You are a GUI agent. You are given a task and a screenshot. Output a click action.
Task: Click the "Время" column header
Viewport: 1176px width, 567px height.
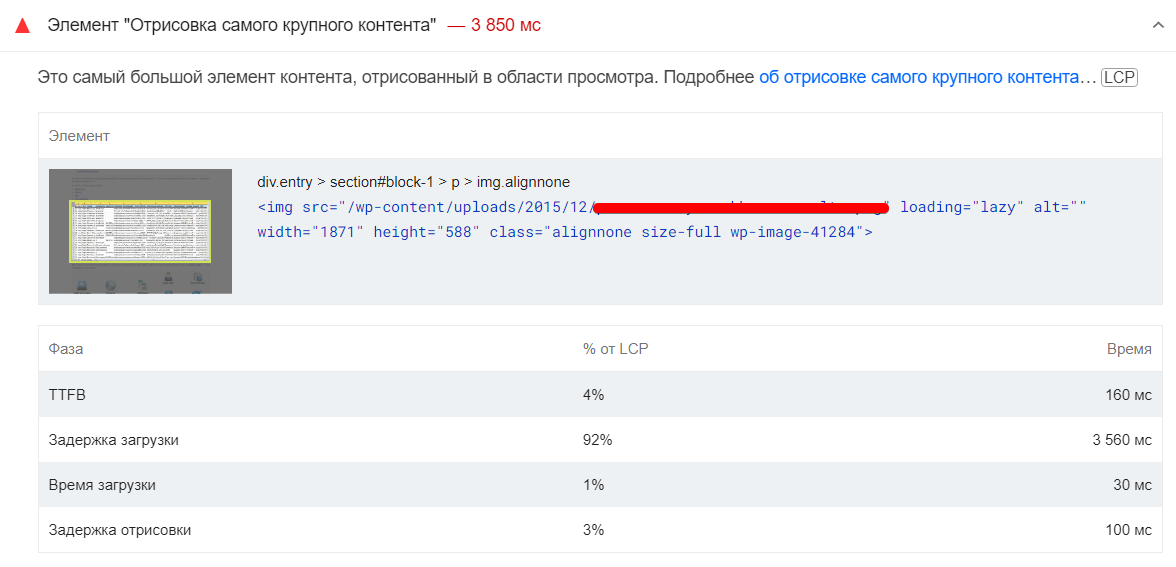pos(1129,349)
